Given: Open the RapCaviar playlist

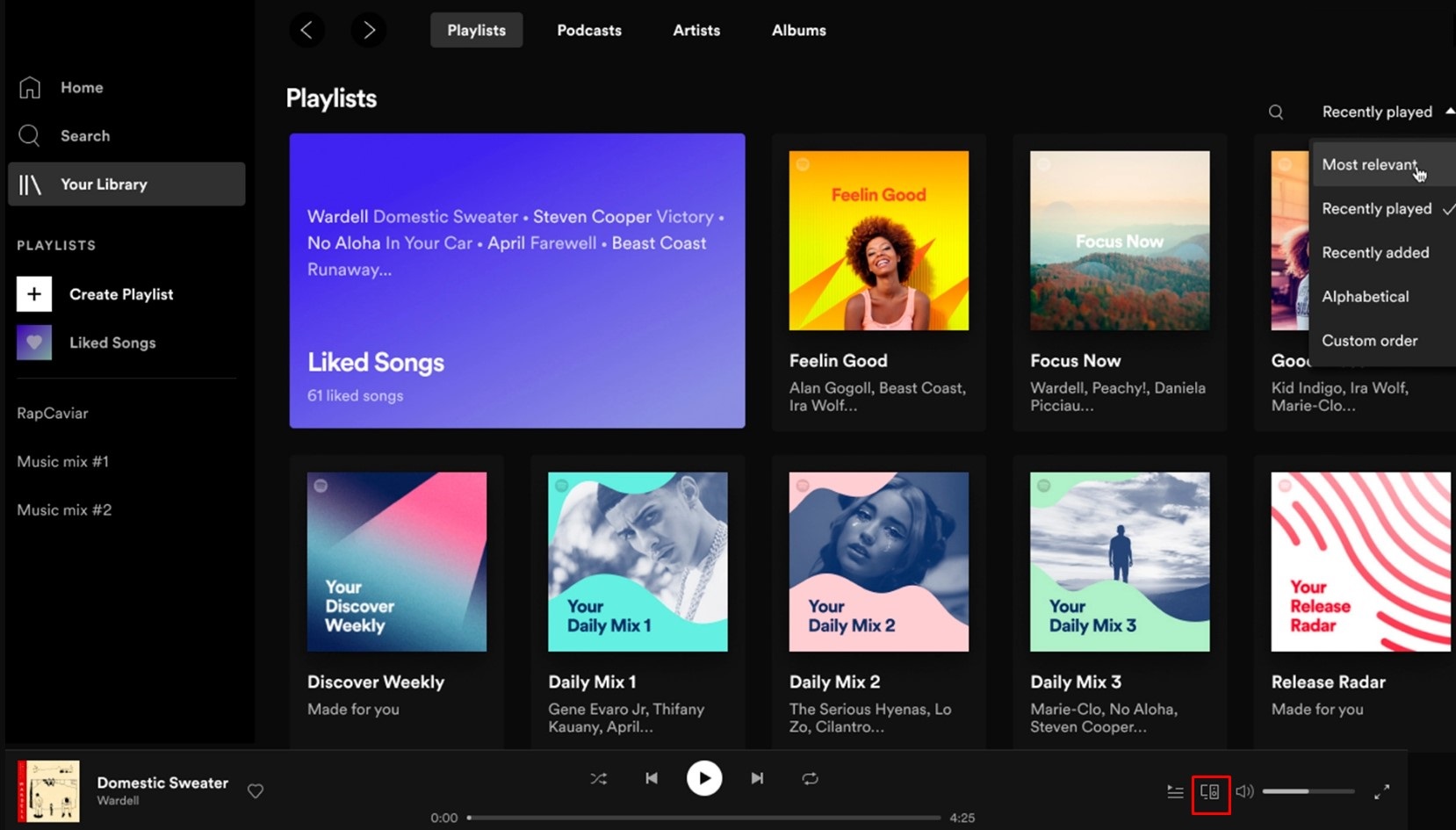Looking at the screenshot, I should pos(53,413).
